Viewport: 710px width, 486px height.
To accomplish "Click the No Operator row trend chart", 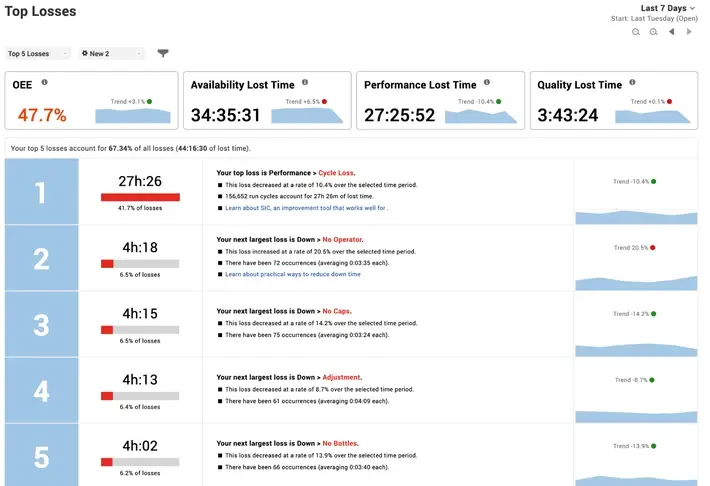I will [x=636, y=283].
